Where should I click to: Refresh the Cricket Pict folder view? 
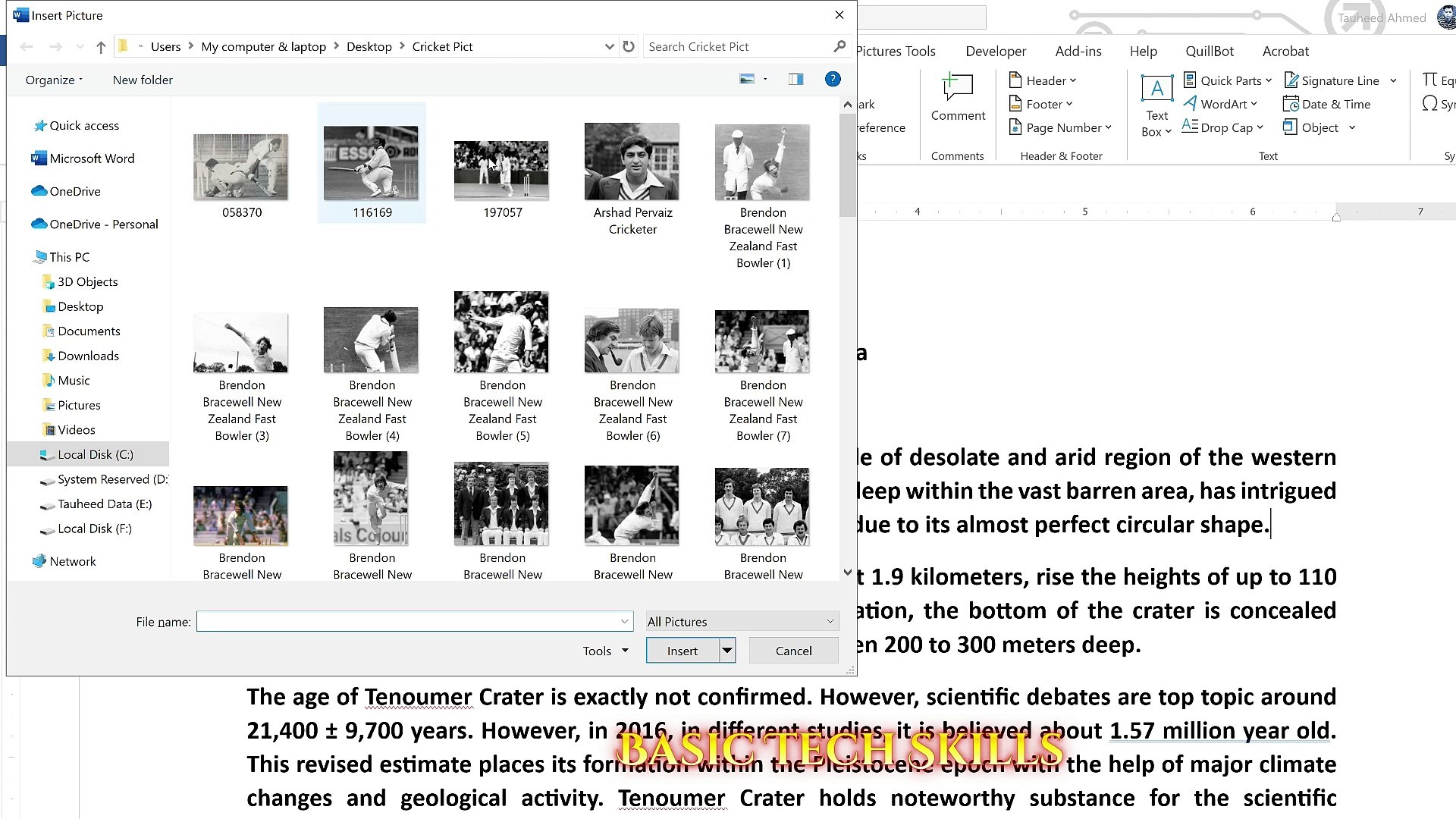(x=629, y=46)
